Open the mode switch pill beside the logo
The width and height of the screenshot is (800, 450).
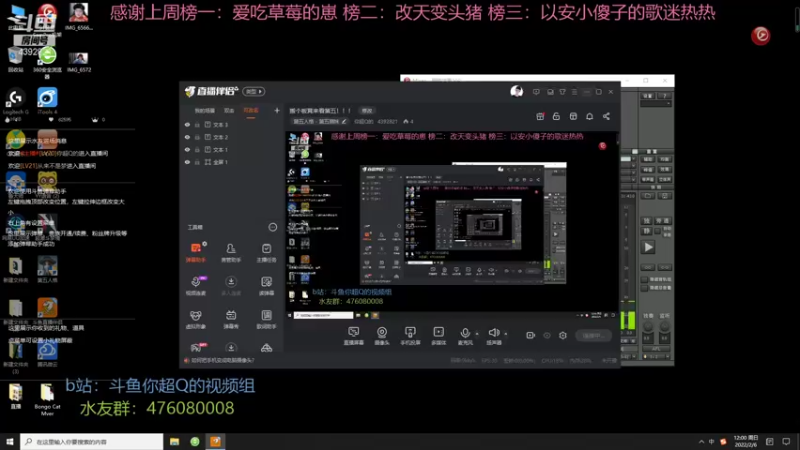[254, 91]
